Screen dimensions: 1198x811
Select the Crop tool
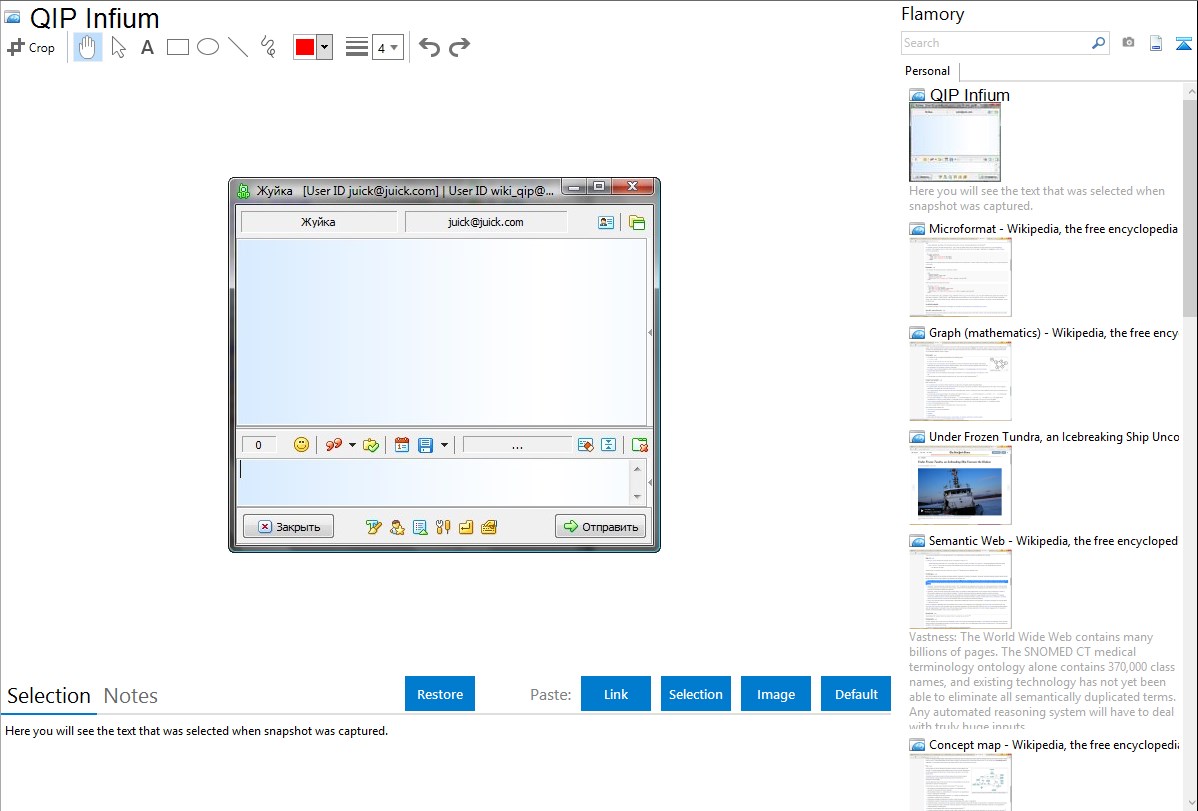point(31,47)
